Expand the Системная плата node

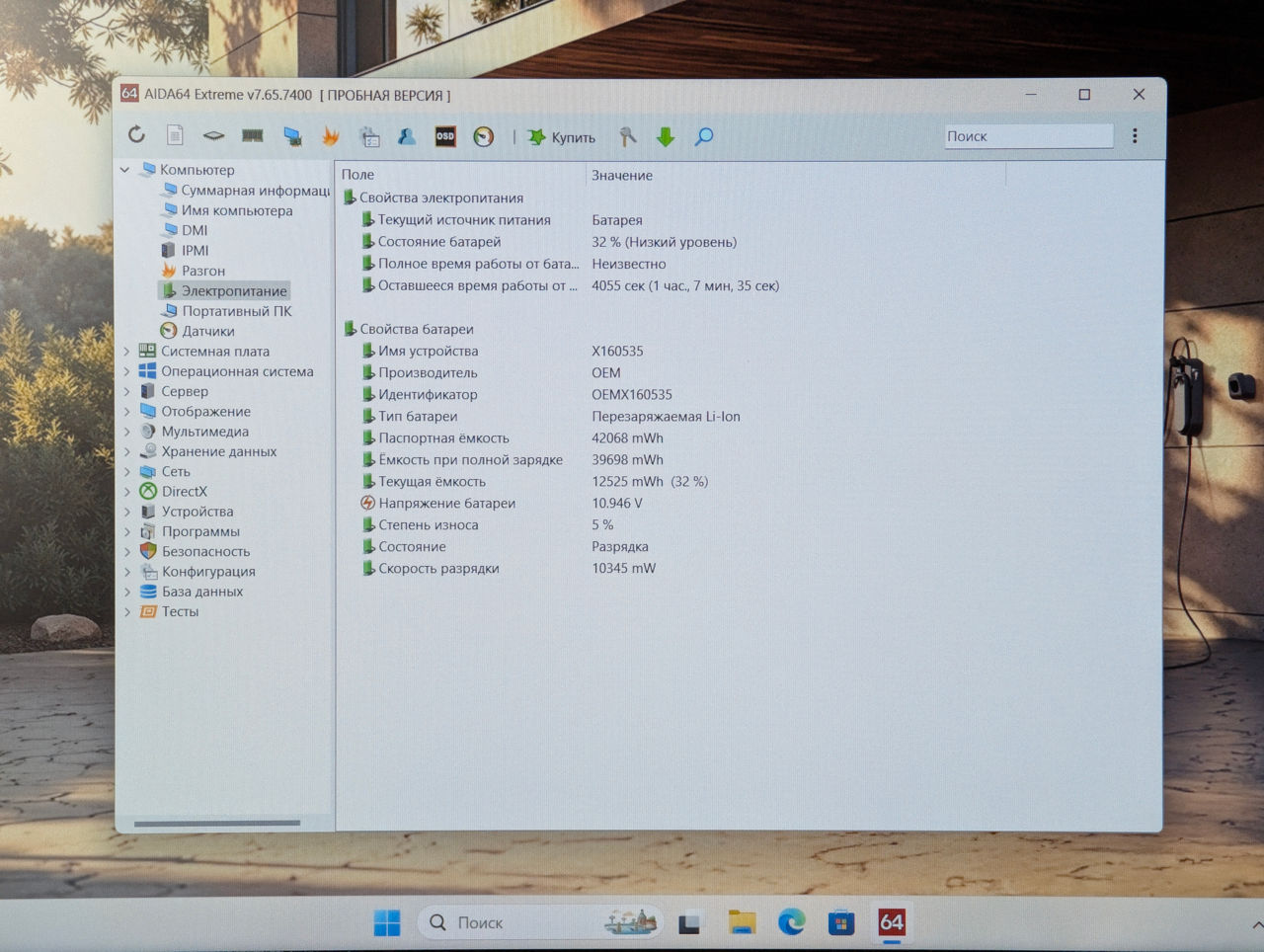[x=127, y=352]
